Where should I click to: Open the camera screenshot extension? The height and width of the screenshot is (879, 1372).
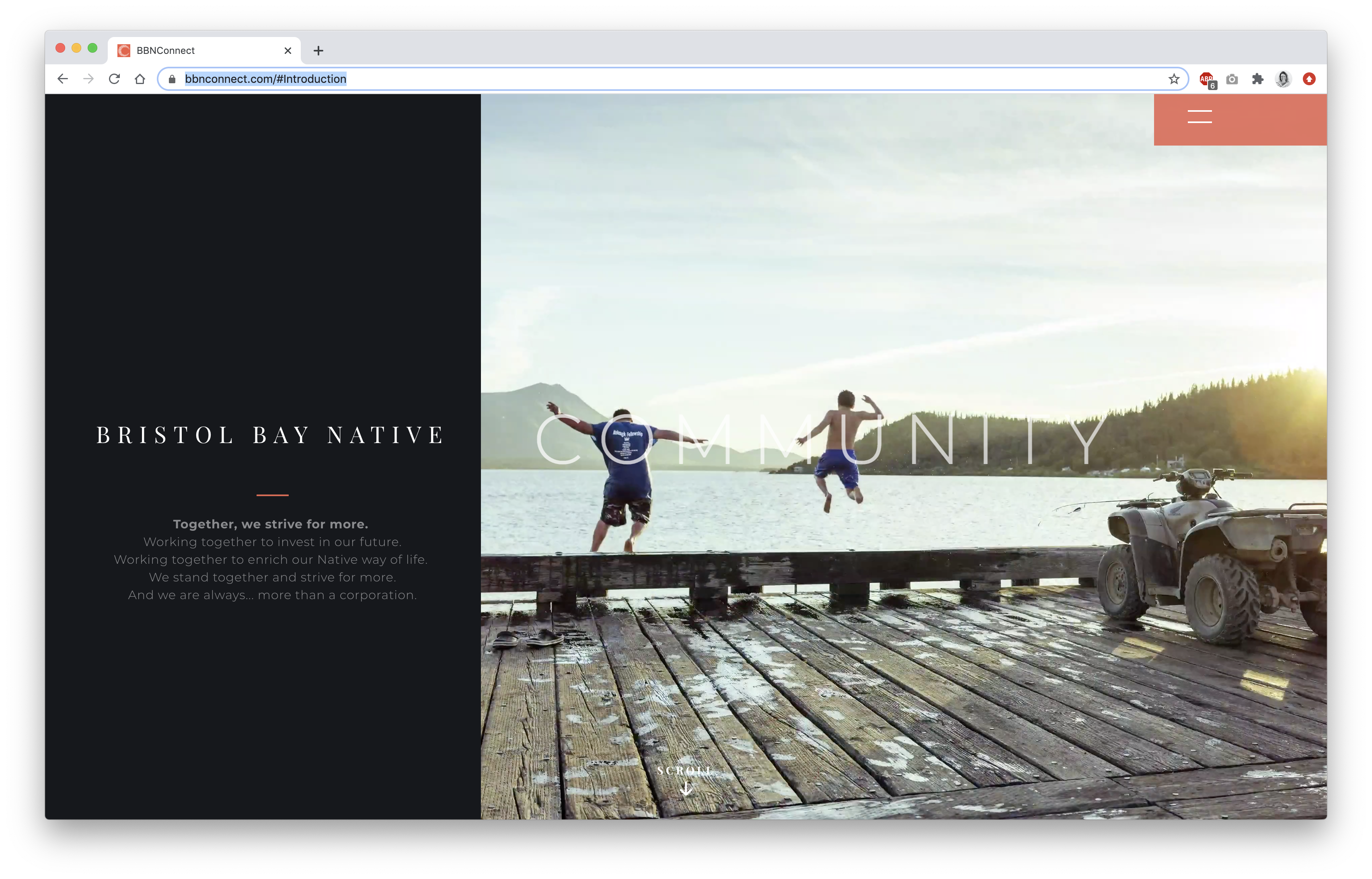click(x=1232, y=79)
